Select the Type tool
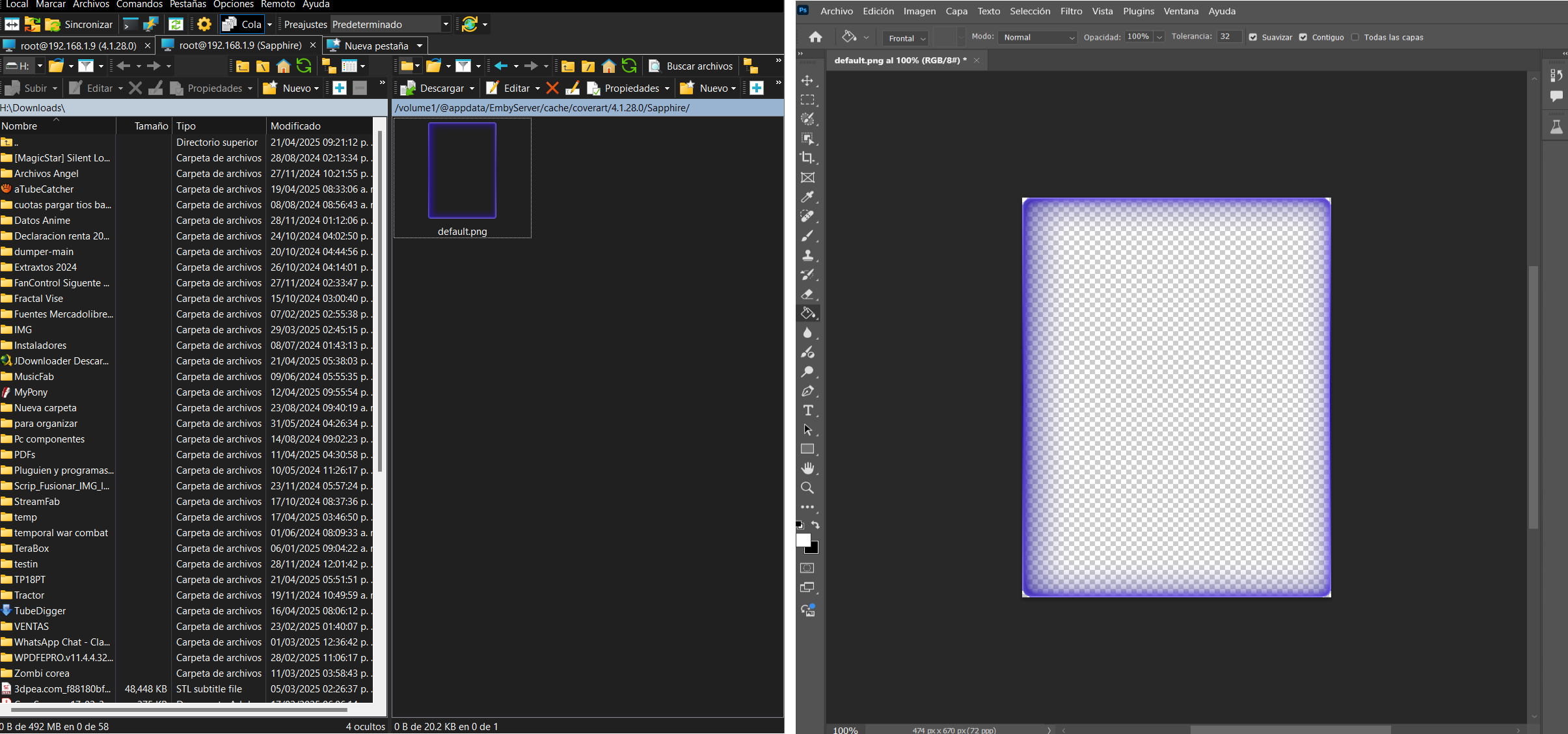 (x=808, y=411)
